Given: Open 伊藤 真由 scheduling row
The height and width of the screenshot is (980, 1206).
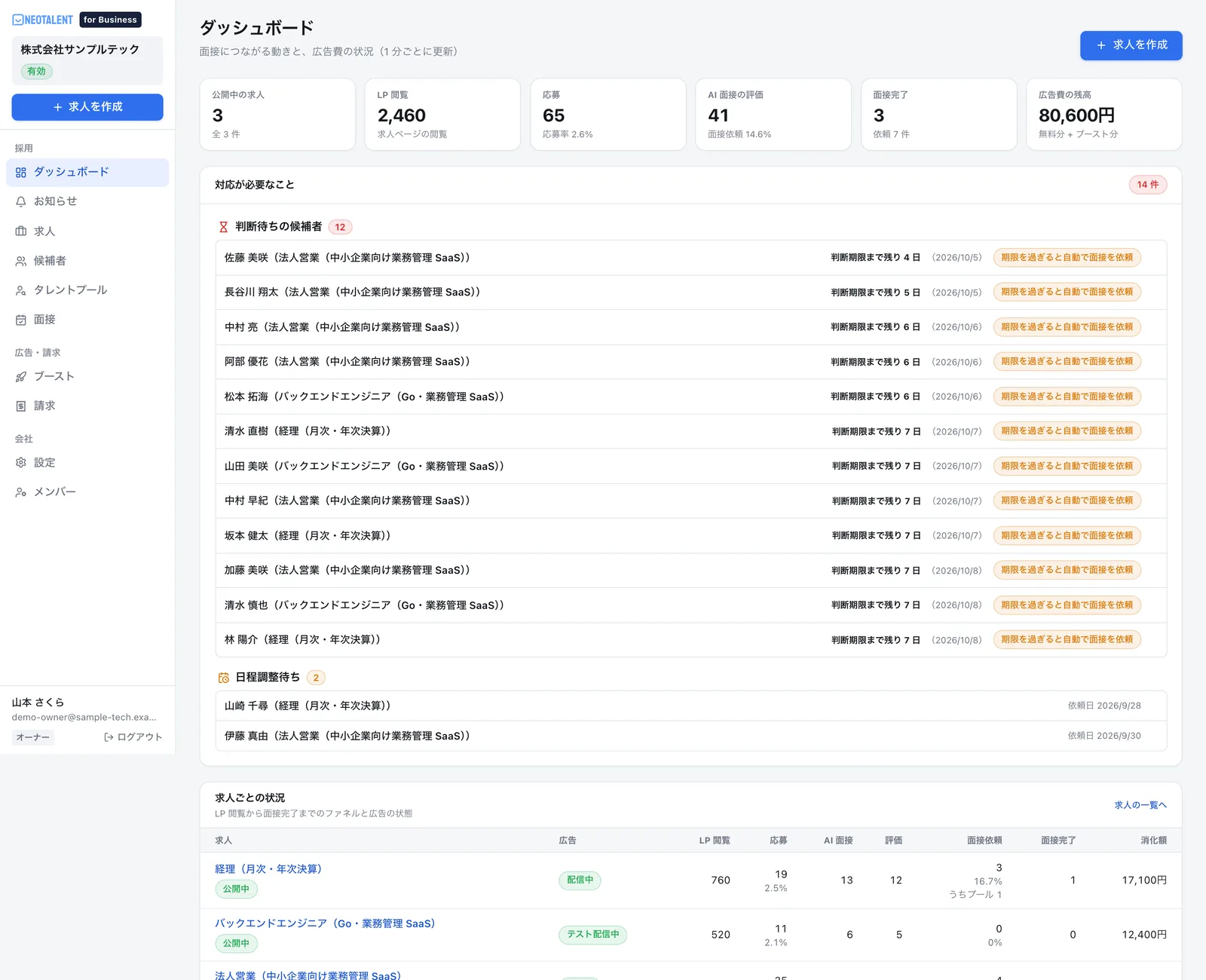Looking at the screenshot, I should click(690, 736).
